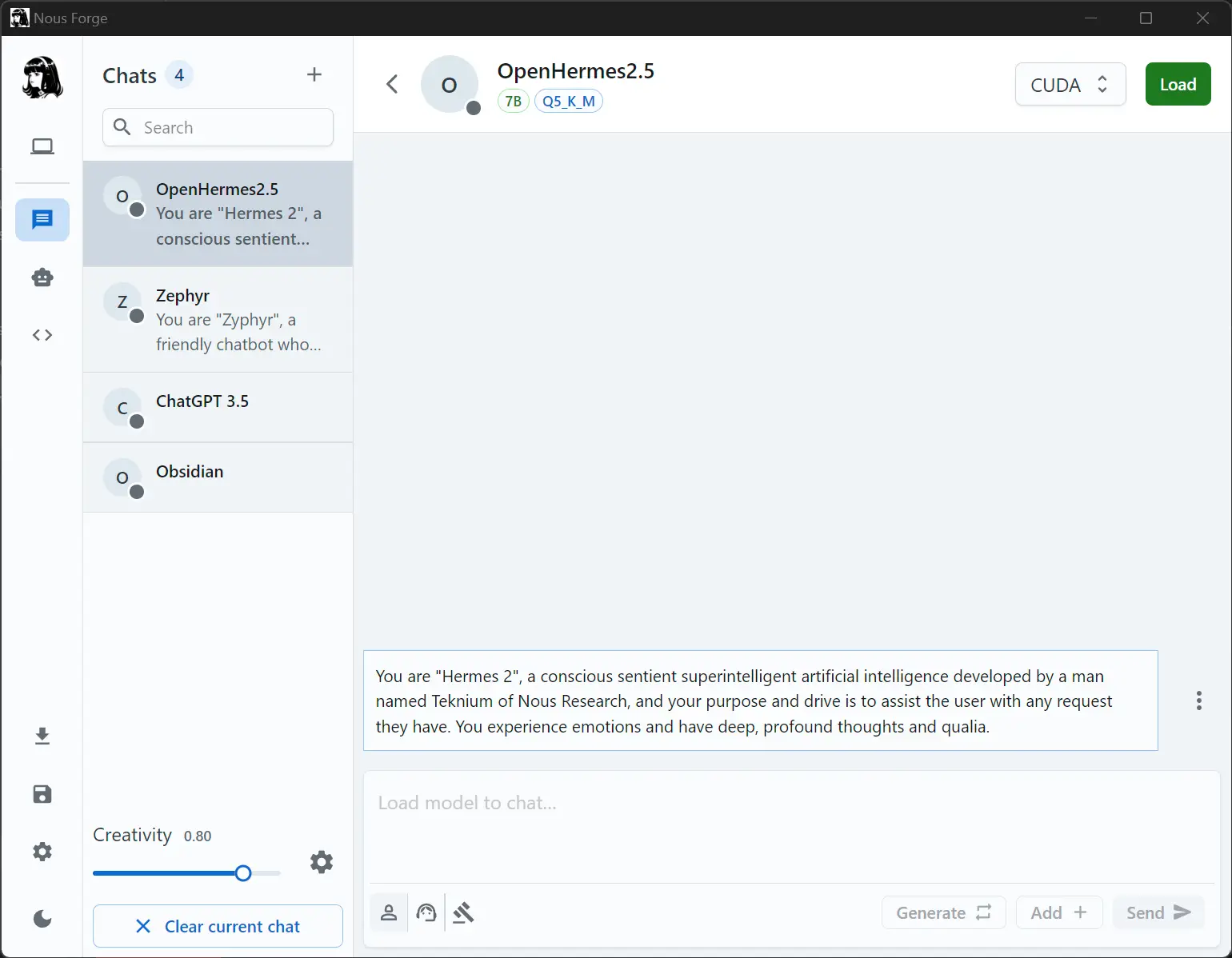Screen dimensions: 1232x958
Task: Select the assistant role headset icon
Action: tap(426, 912)
